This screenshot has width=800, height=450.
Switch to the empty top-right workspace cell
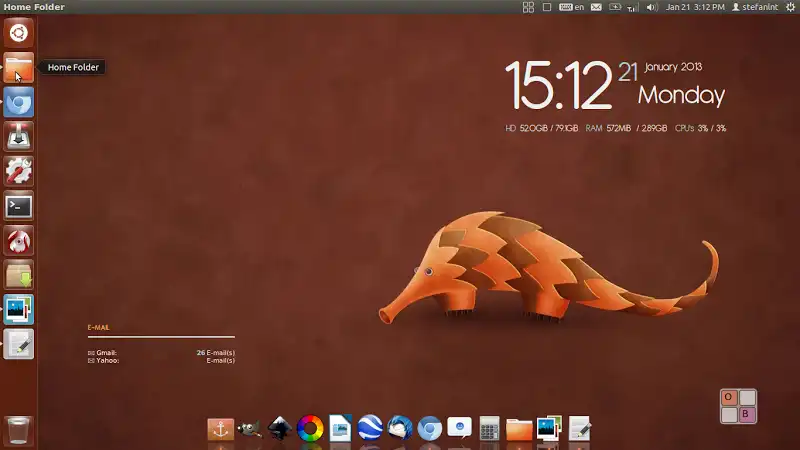tap(747, 397)
